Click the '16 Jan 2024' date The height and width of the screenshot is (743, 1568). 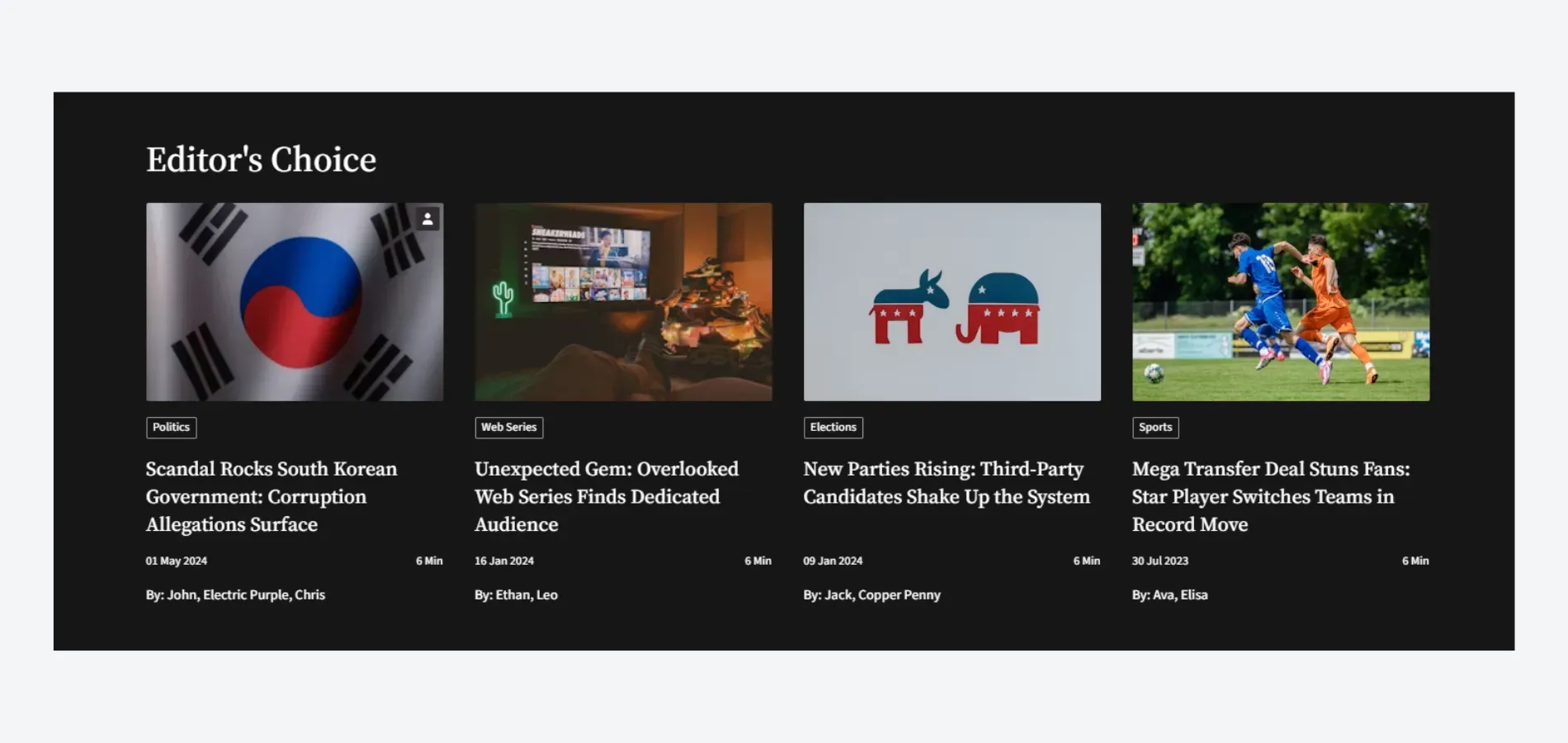[x=504, y=561]
